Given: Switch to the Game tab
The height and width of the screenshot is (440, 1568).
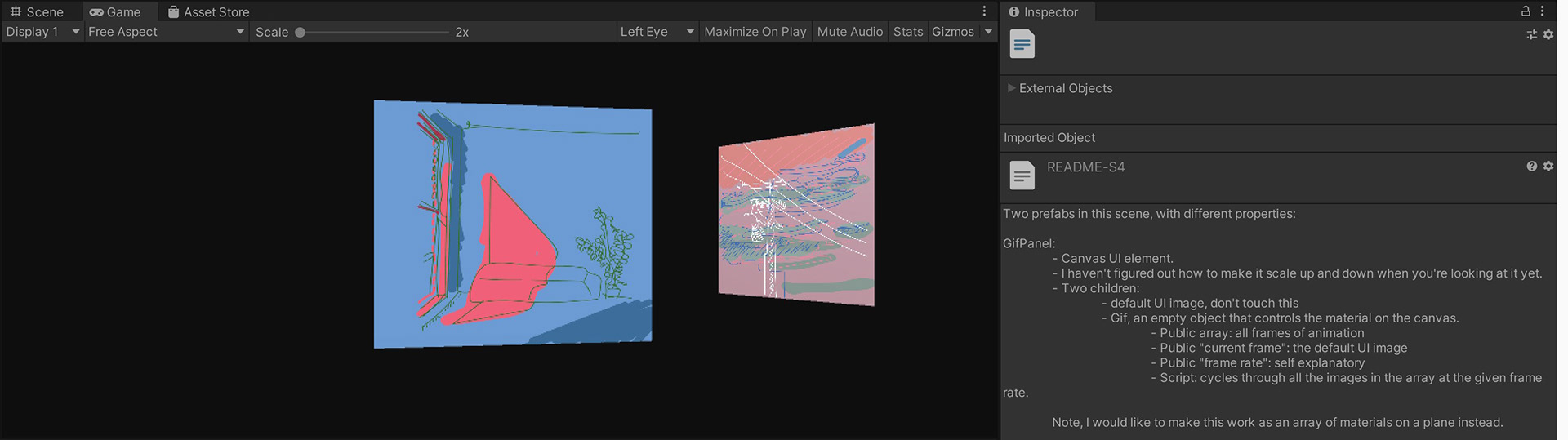Looking at the screenshot, I should 115,11.
